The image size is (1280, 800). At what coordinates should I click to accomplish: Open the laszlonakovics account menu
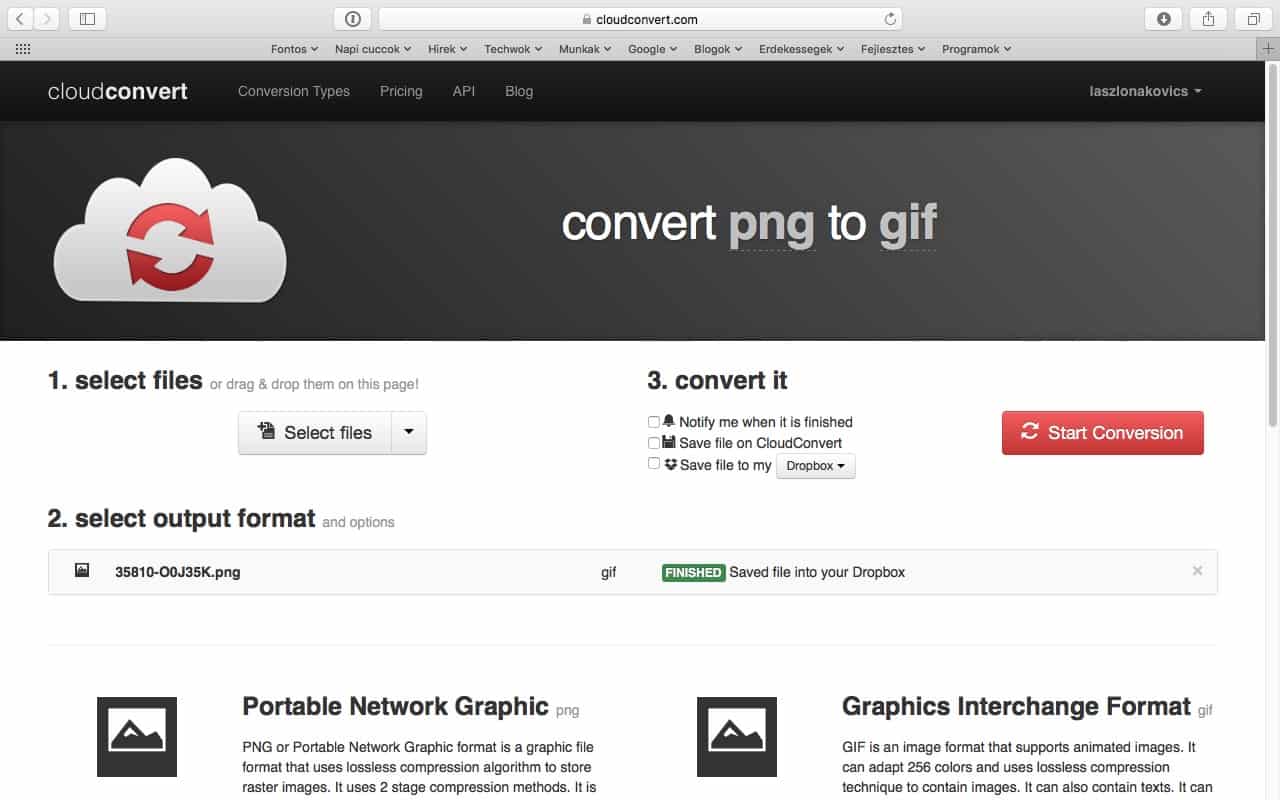coord(1145,91)
